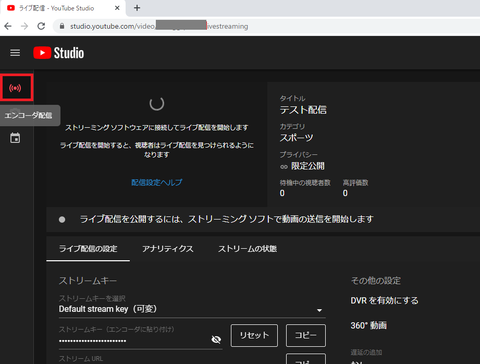Open a new browser tab with plus
This screenshot has width=480, height=364.
pyautogui.click(x=137, y=8)
